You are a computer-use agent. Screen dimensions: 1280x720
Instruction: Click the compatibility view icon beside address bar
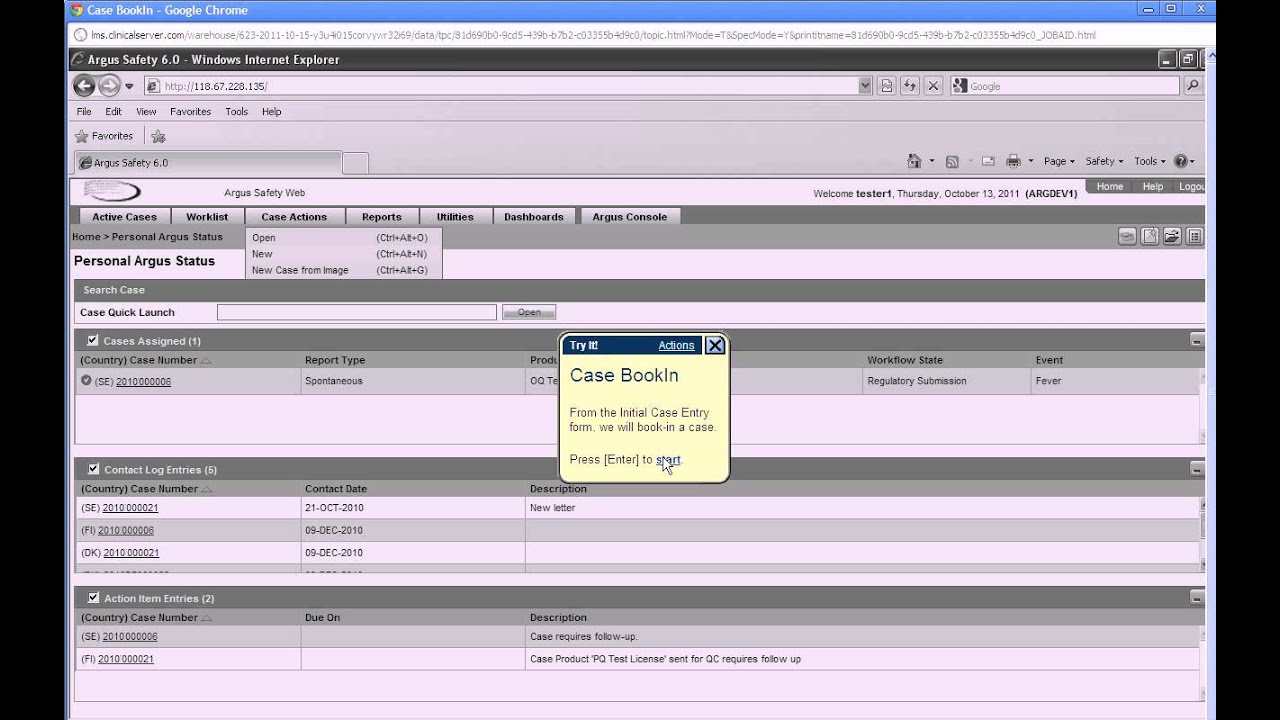(x=886, y=86)
